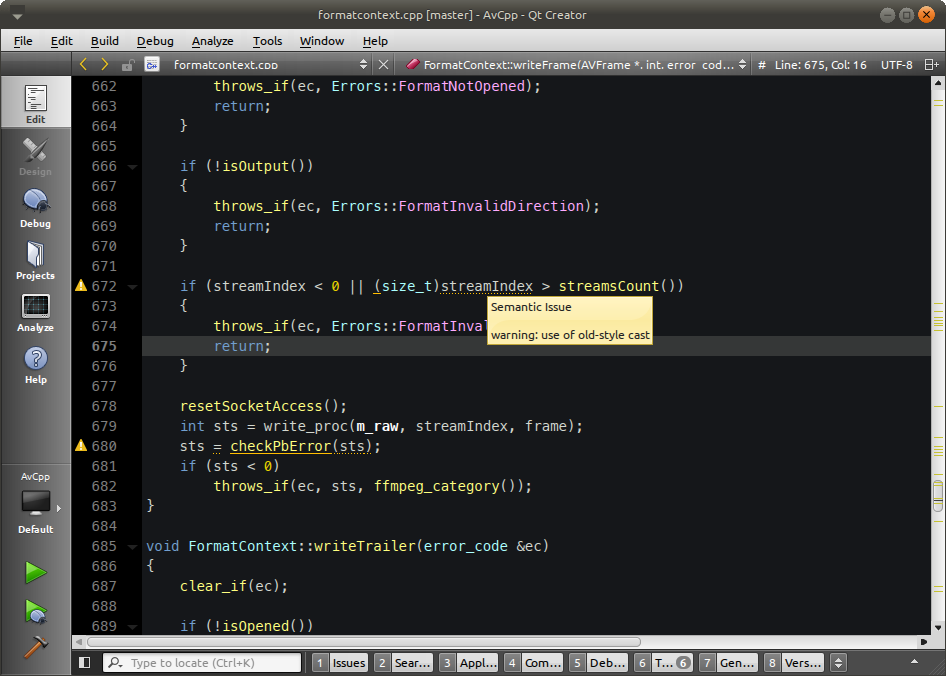946x676 pixels.
Task: Close the formatcontext.cpp document
Action: (383, 65)
